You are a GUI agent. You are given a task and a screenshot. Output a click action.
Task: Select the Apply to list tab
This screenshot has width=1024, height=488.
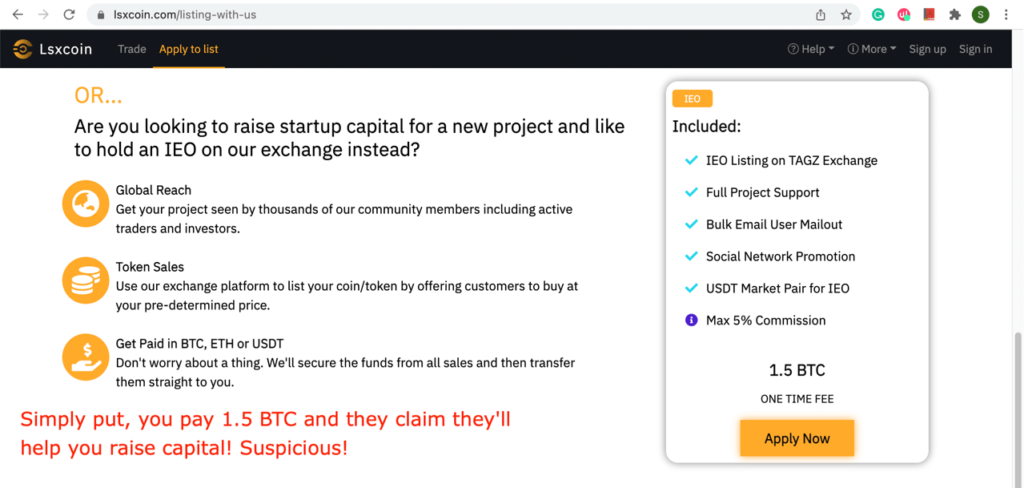pos(189,49)
